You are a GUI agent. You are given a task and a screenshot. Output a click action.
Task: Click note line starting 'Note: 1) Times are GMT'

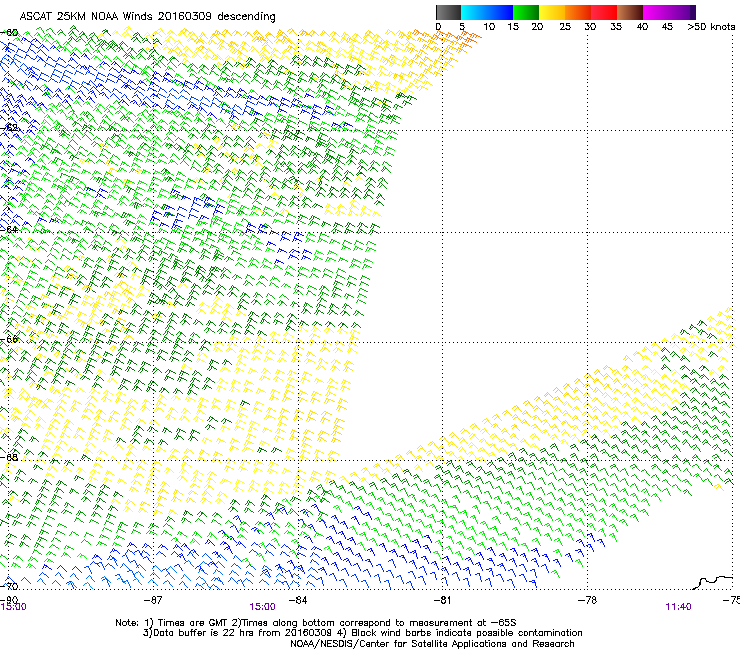pyautogui.click(x=315, y=623)
